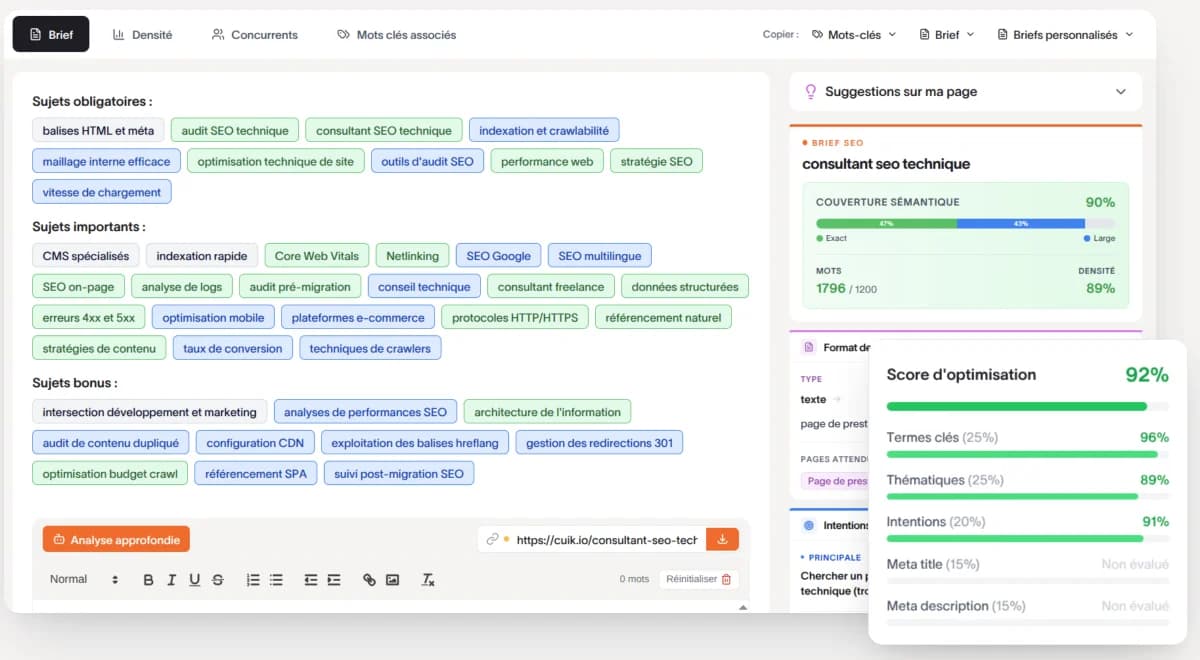Select the 'données structurées' tag
This screenshot has height=660, width=1200.
(685, 287)
